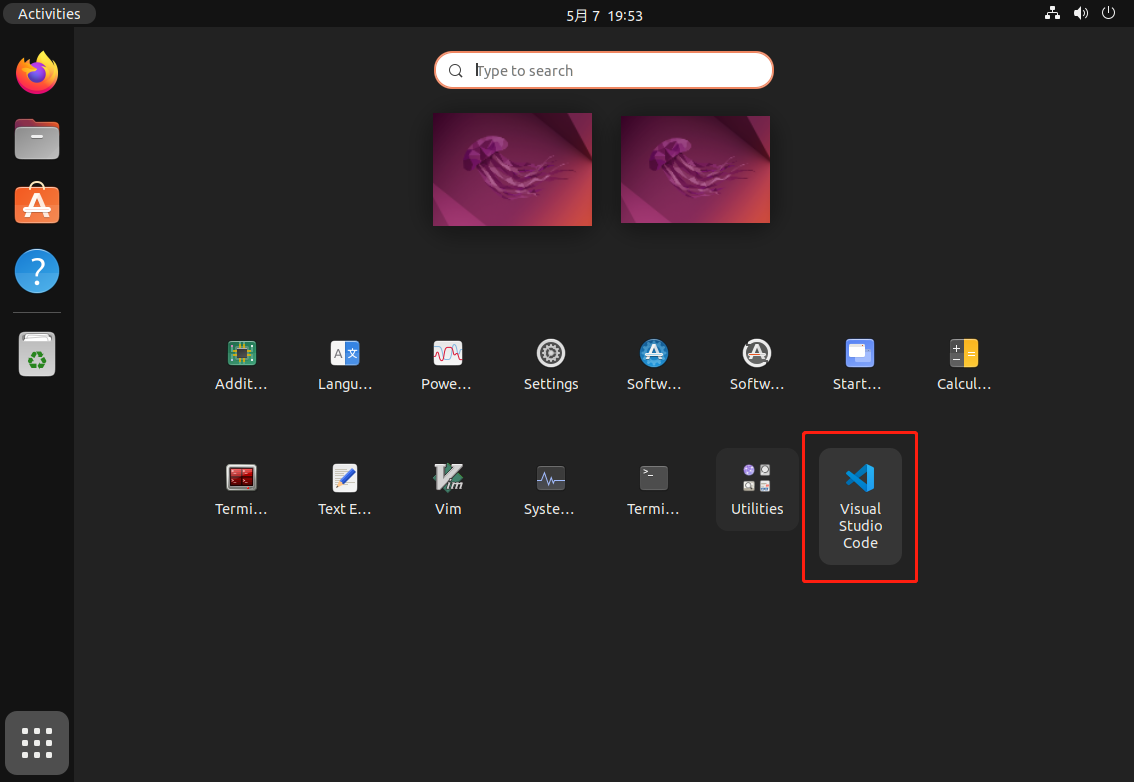Open the Additional Drivers chip icon

[242, 353]
